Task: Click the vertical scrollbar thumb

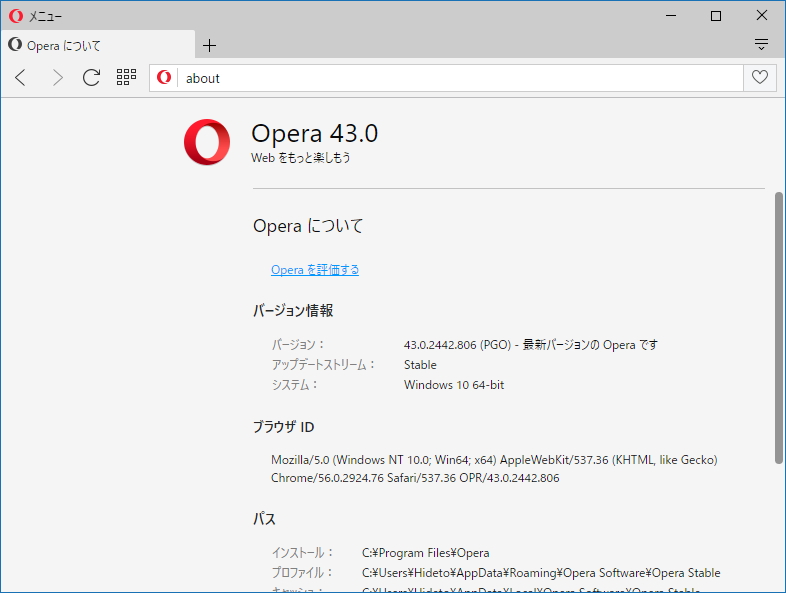Action: point(778,328)
